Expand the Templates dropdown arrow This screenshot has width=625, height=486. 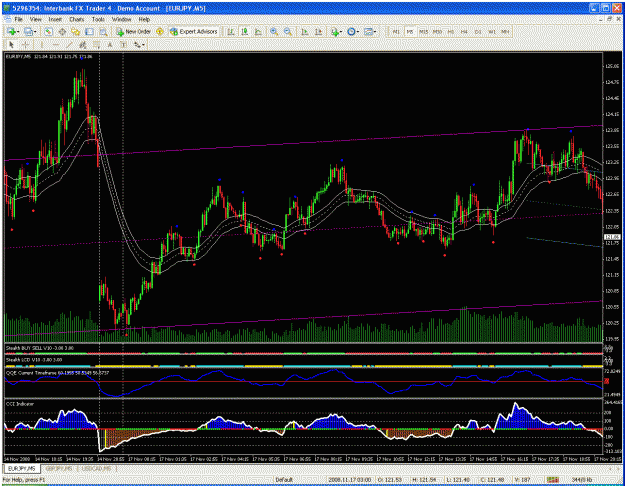click(x=375, y=31)
